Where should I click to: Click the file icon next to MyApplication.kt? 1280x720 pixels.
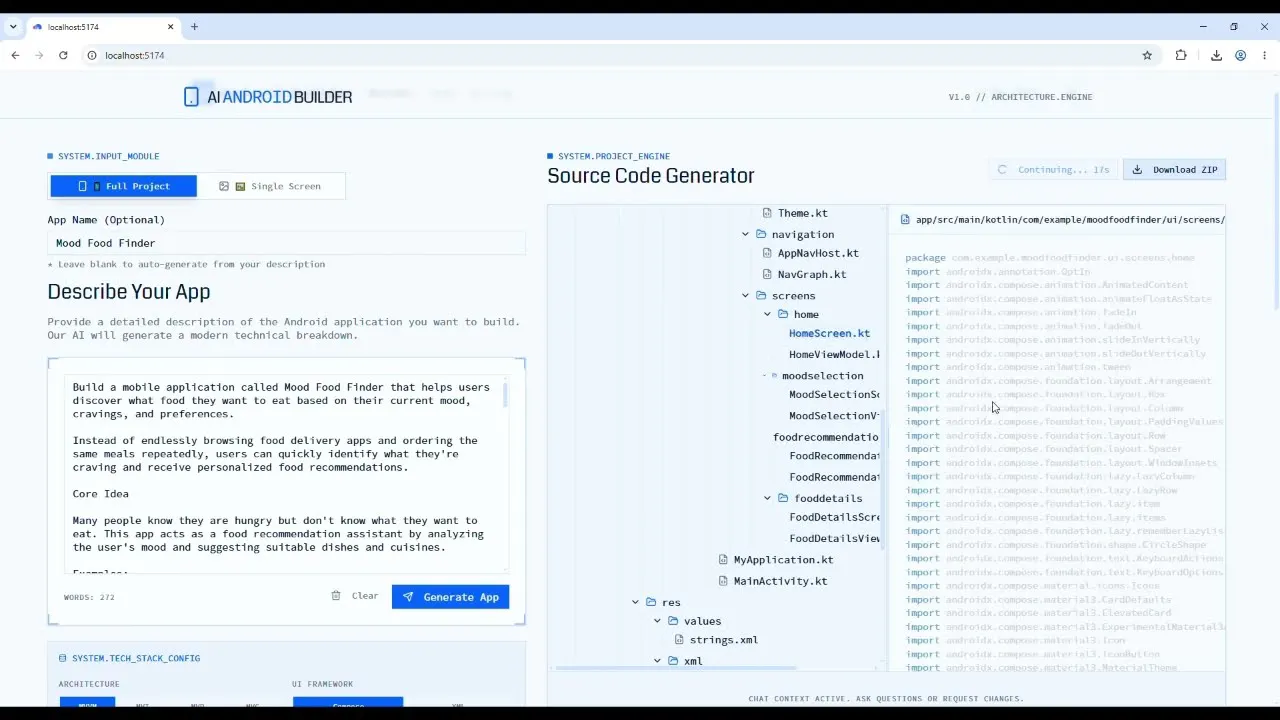723,560
